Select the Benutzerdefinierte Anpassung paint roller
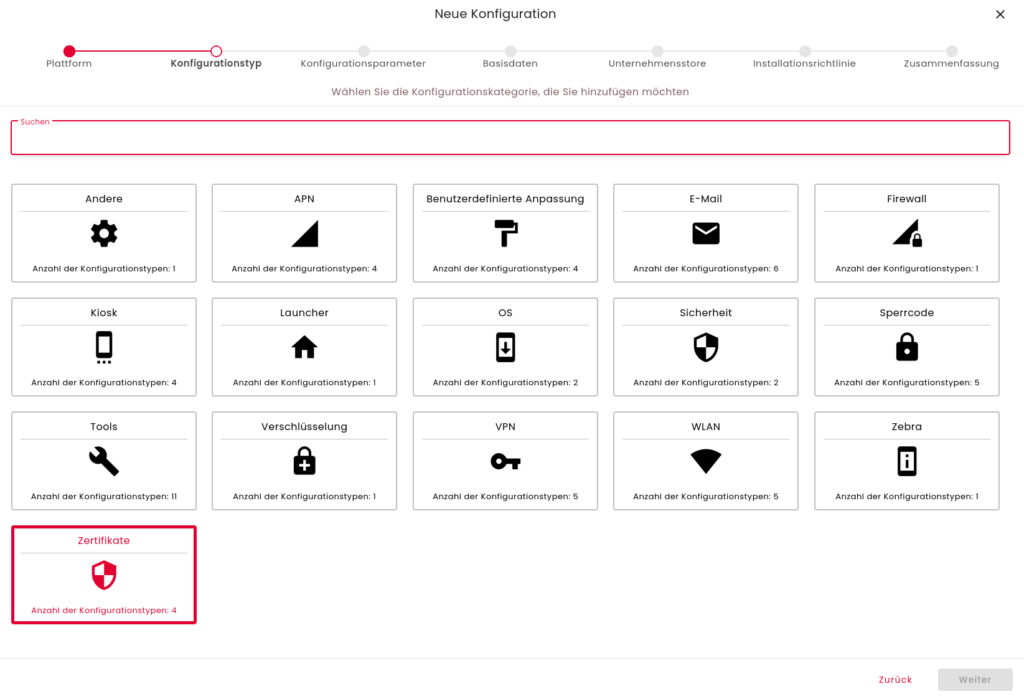Screen dimensions: 1024x699 tap(505, 233)
